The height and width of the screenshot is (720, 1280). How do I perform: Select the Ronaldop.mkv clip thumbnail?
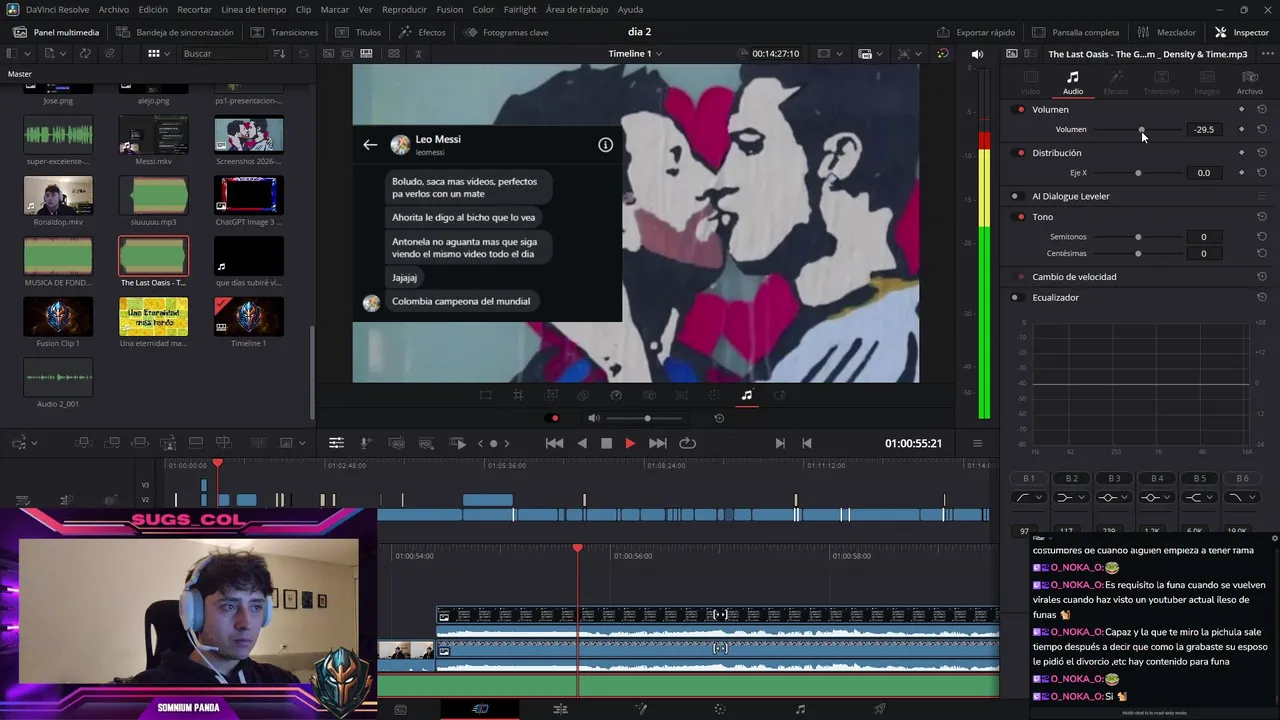coord(58,196)
